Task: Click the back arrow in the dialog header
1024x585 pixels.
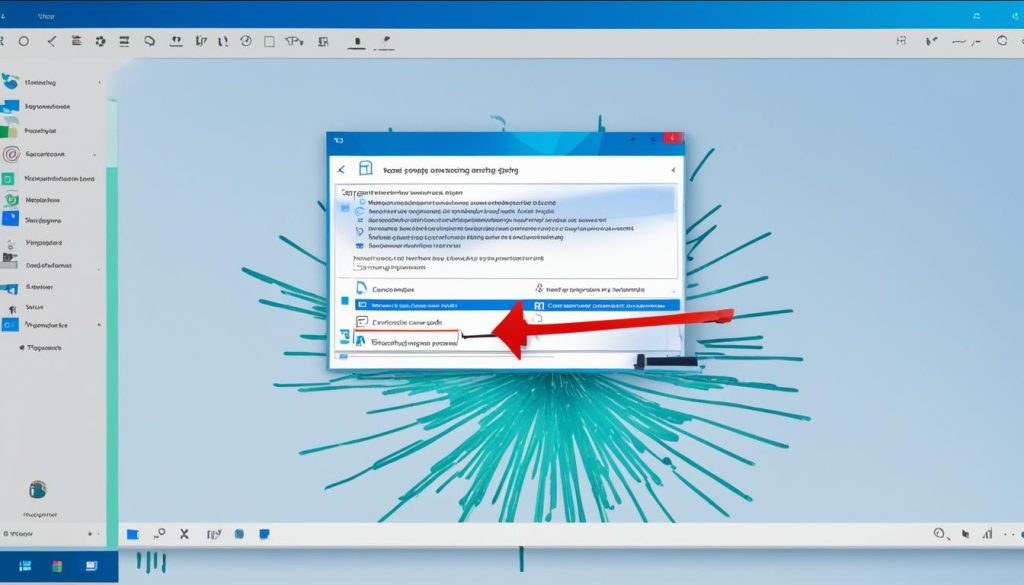Action: pos(341,168)
